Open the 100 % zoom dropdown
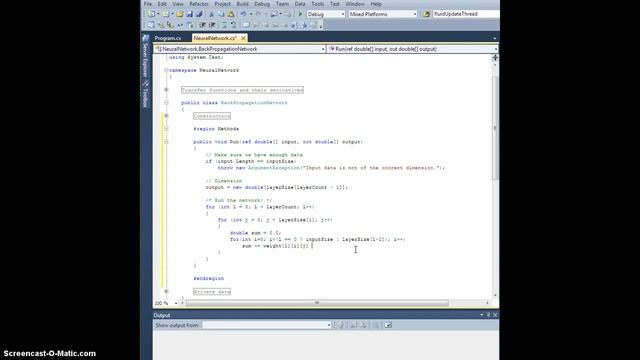 (x=176, y=303)
